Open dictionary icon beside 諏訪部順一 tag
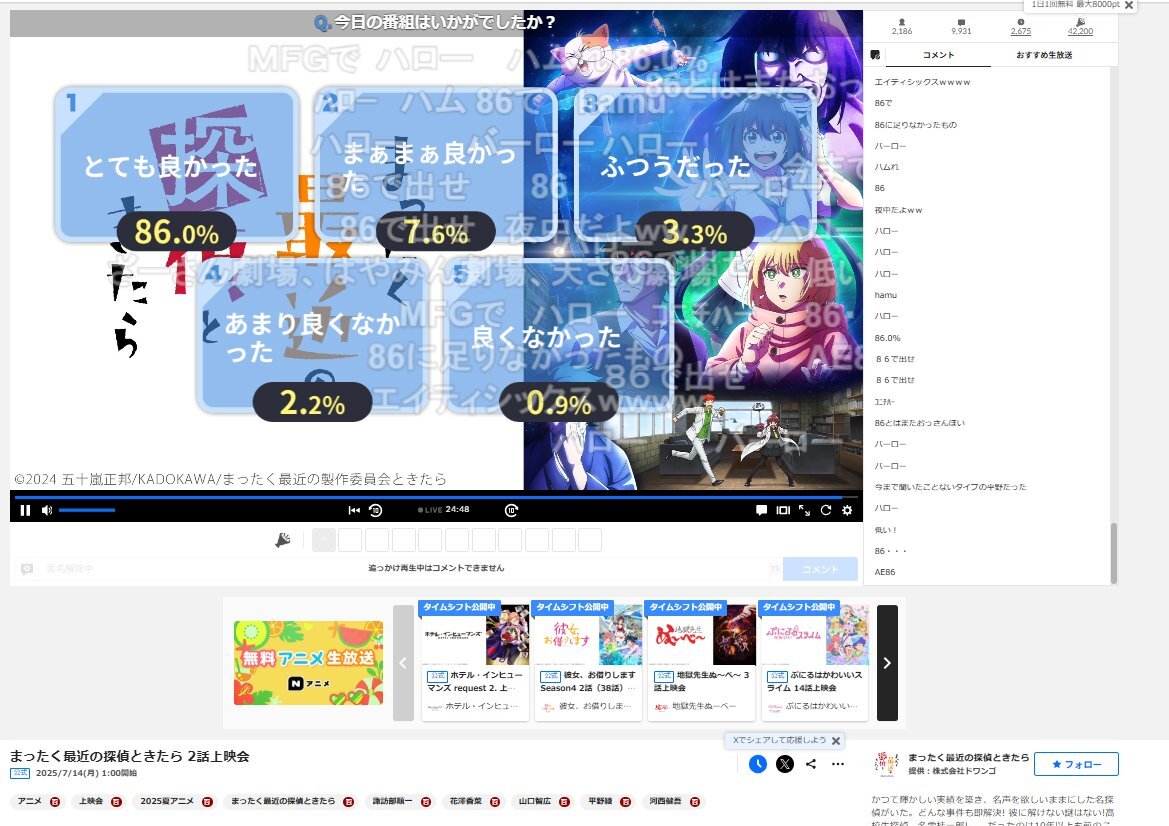 pyautogui.click(x=426, y=802)
